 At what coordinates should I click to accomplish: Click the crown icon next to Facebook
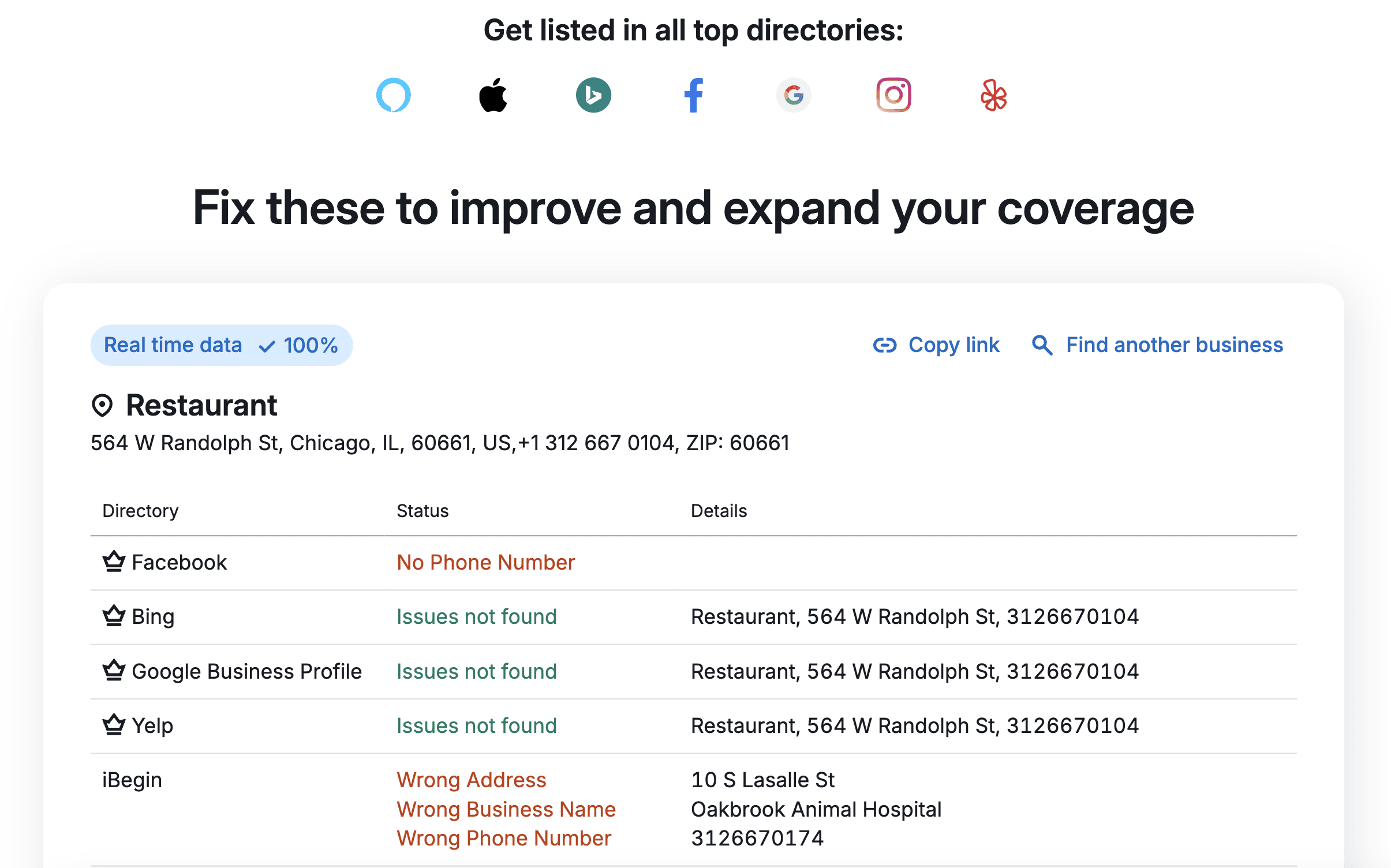113,562
